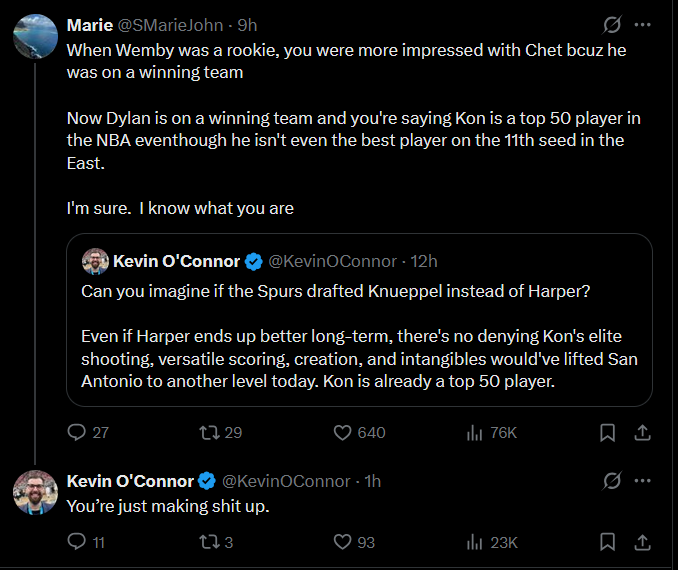The height and width of the screenshot is (570, 678).
Task: Open more options menu on Marie's tweet
Action: pyautogui.click(x=643, y=25)
